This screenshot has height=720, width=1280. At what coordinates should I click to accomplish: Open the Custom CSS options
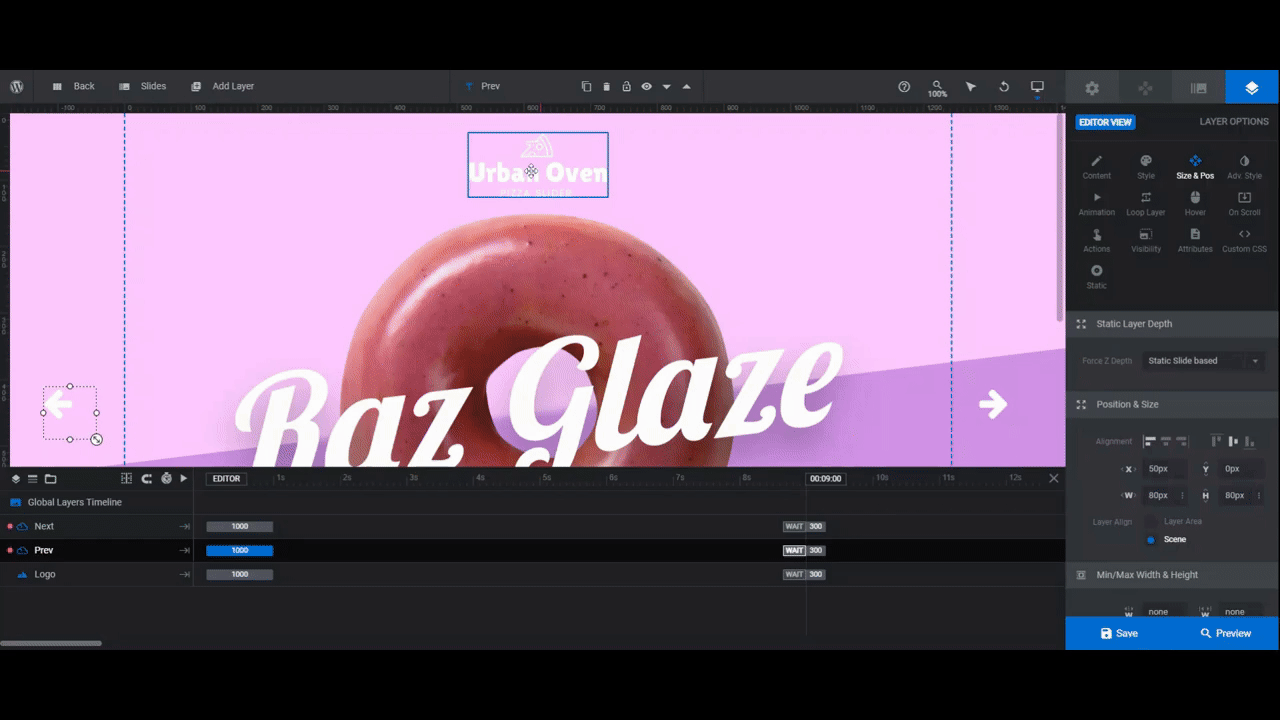1244,241
